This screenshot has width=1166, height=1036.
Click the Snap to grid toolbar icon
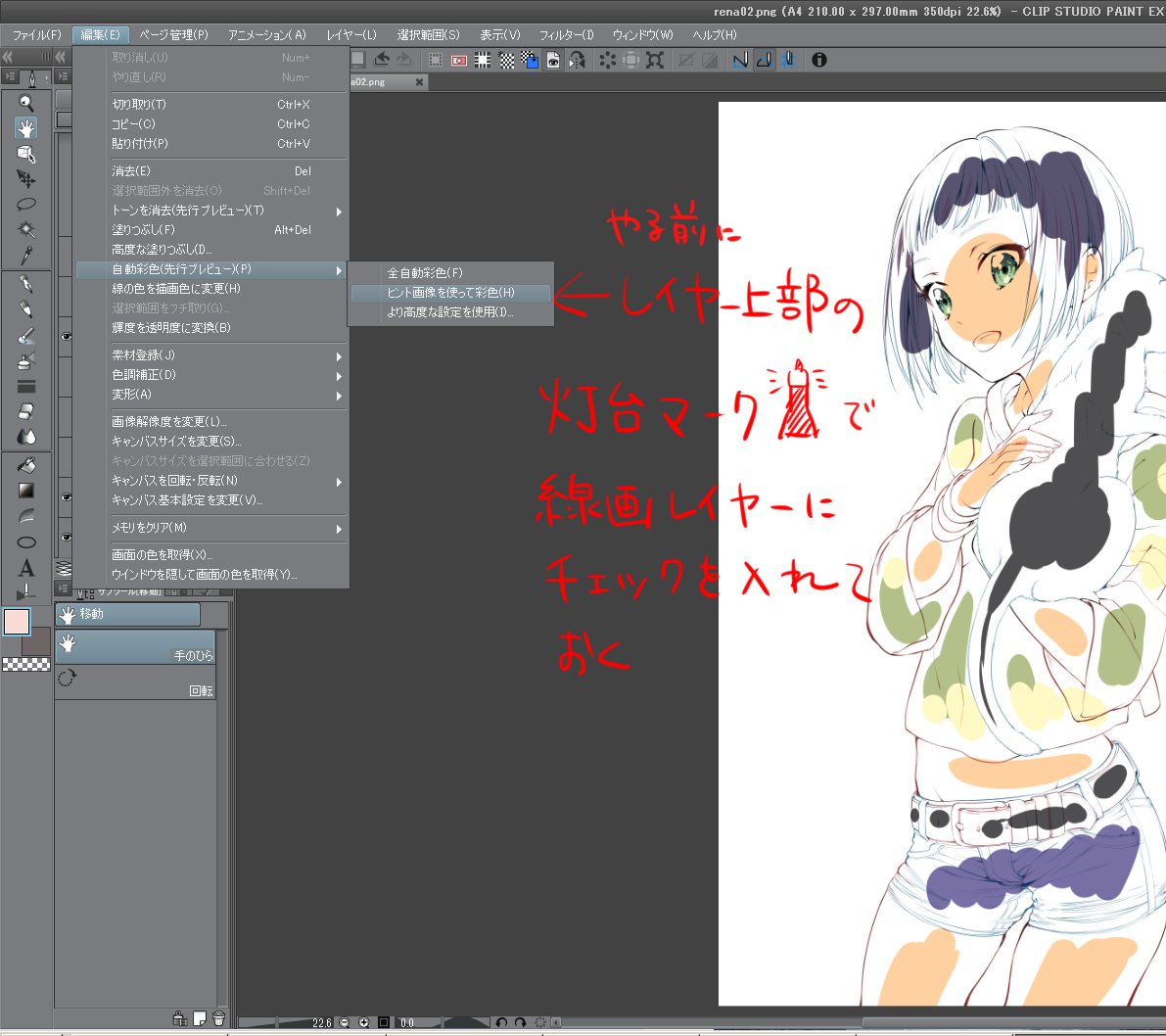pyautogui.click(x=788, y=61)
